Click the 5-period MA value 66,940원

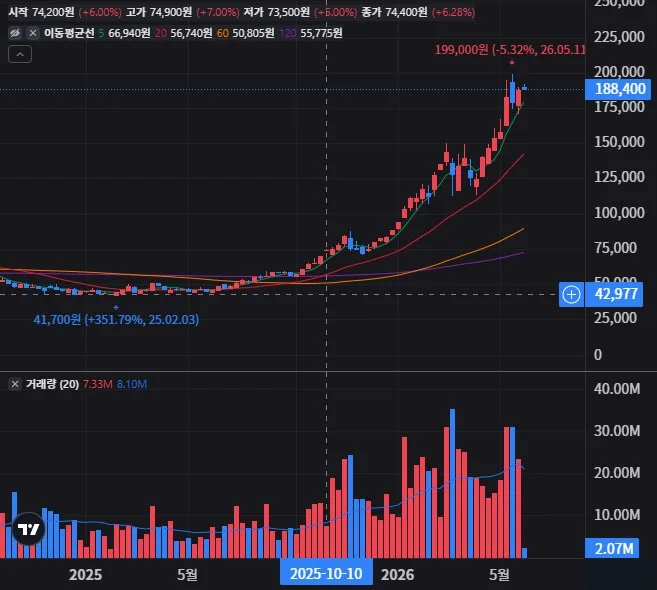pyautogui.click(x=129, y=33)
